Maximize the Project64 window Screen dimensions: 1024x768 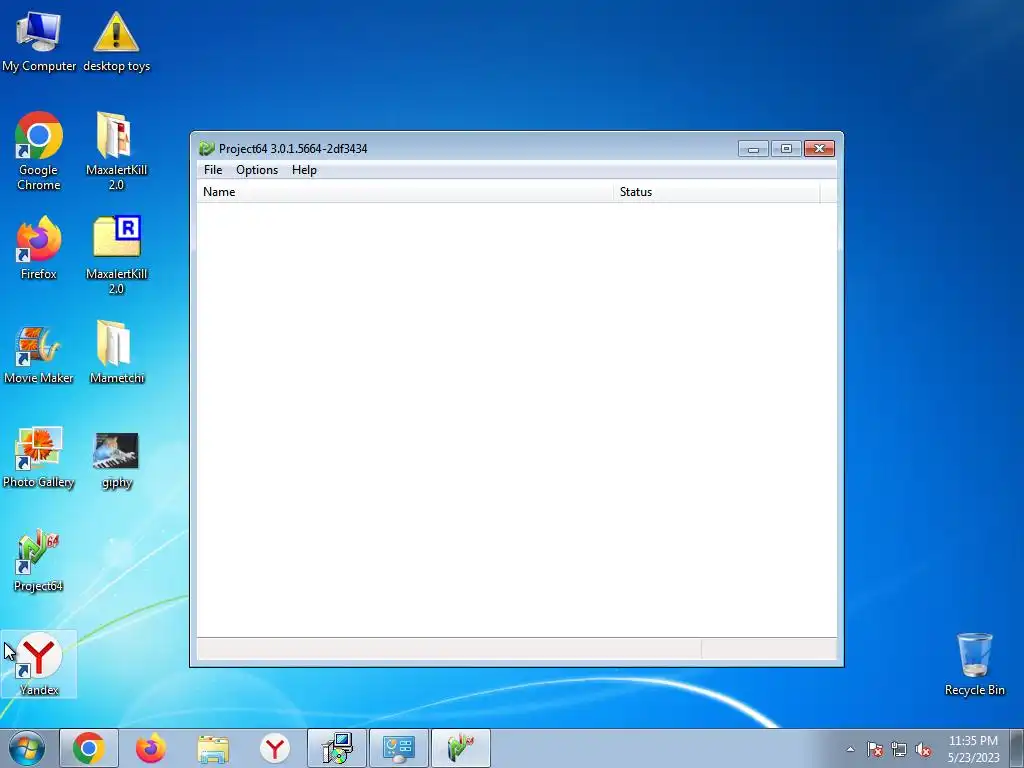coord(786,149)
